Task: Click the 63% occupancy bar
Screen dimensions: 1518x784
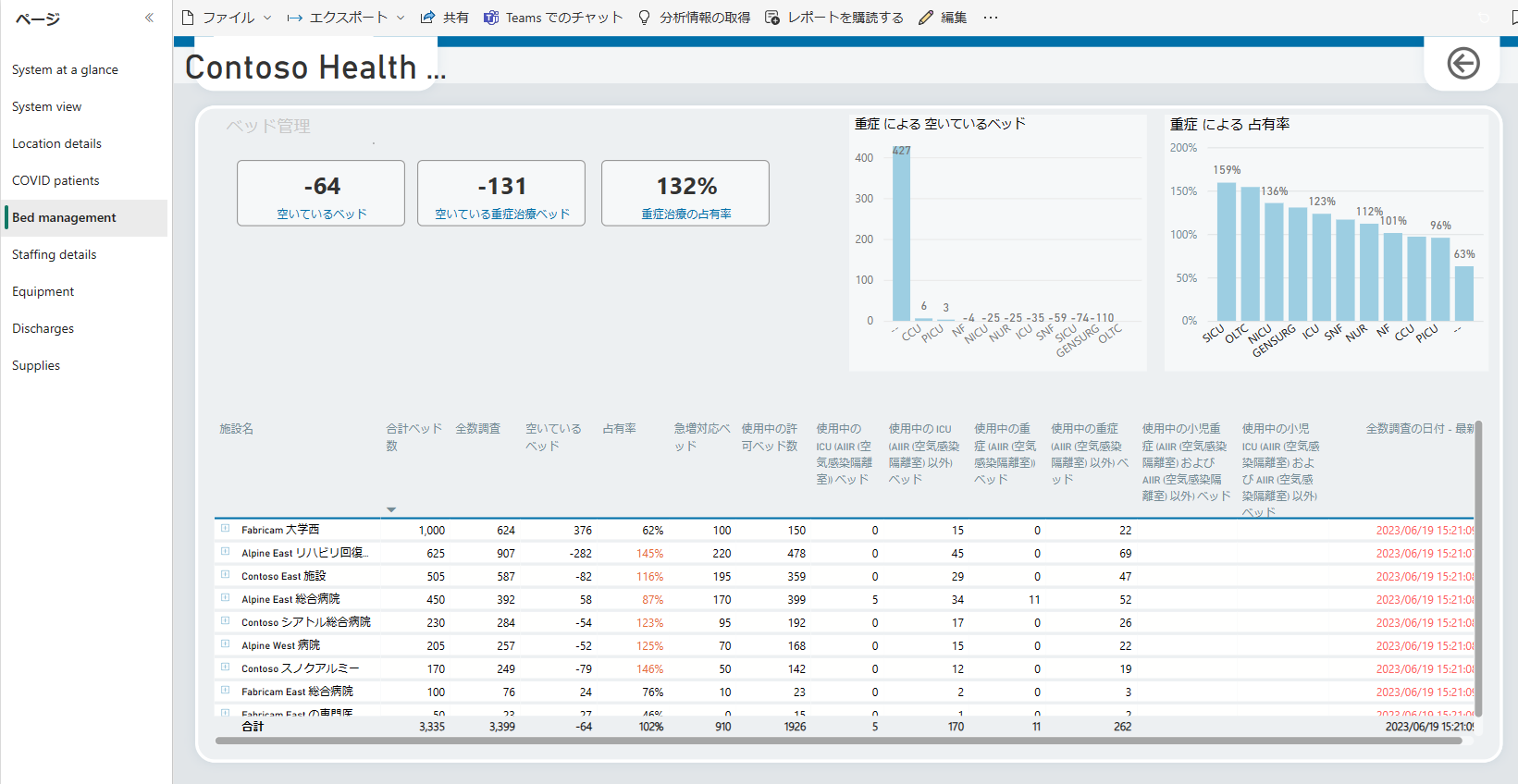Action: click(x=1464, y=294)
